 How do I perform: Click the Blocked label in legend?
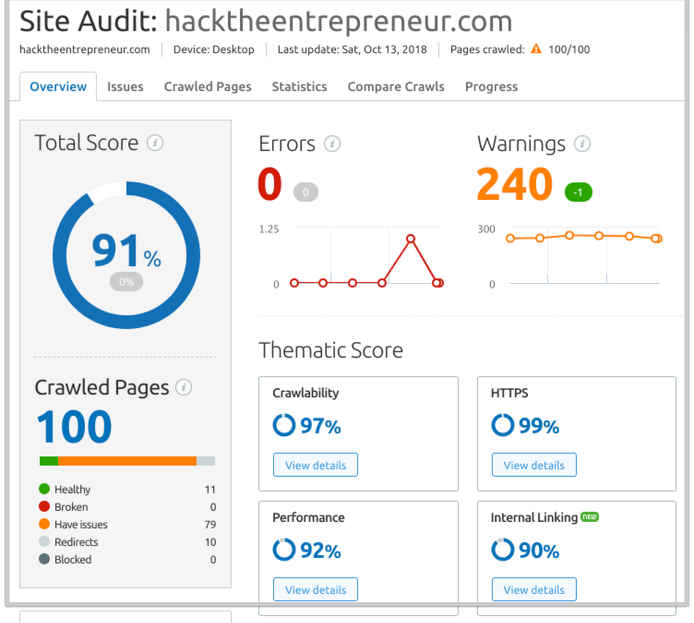(73, 559)
